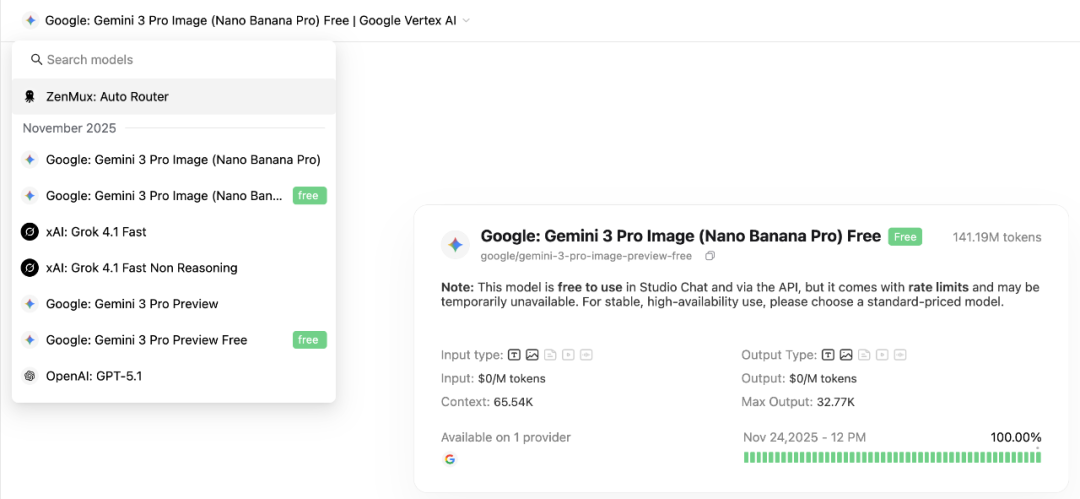Click the audio input type icon
1080x499 pixels.
(586, 355)
